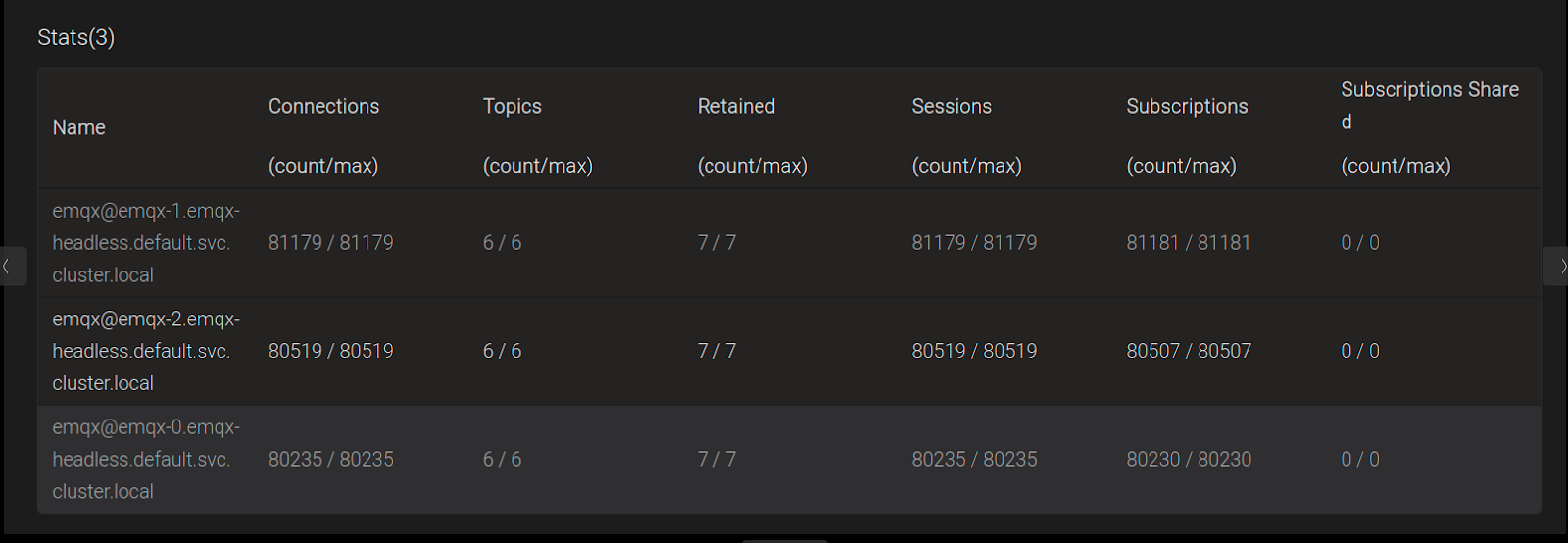Click the Subscriptions column header
This screenshot has width=1568, height=543.
[1187, 106]
